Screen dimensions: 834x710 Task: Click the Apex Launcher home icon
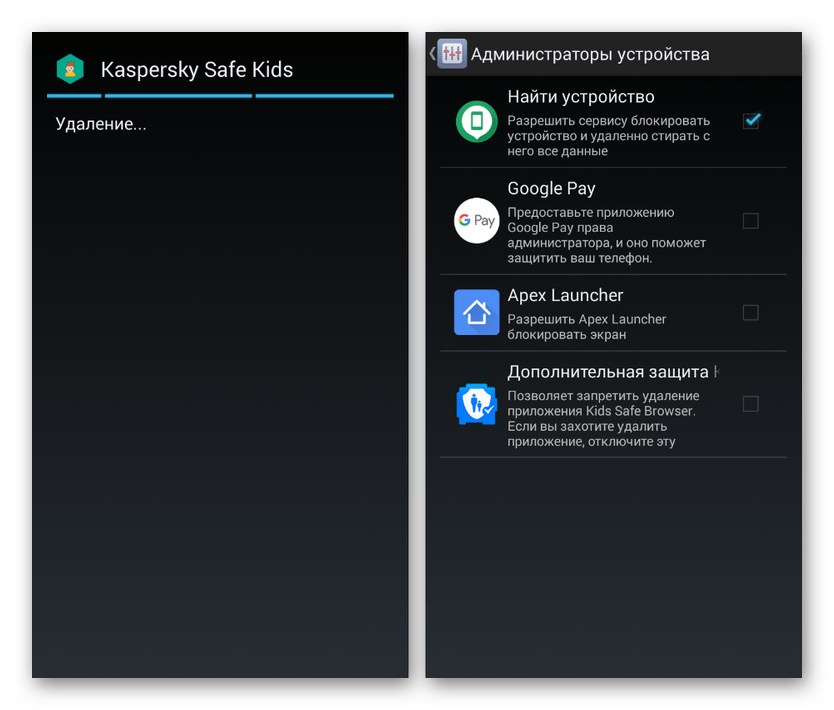click(476, 313)
